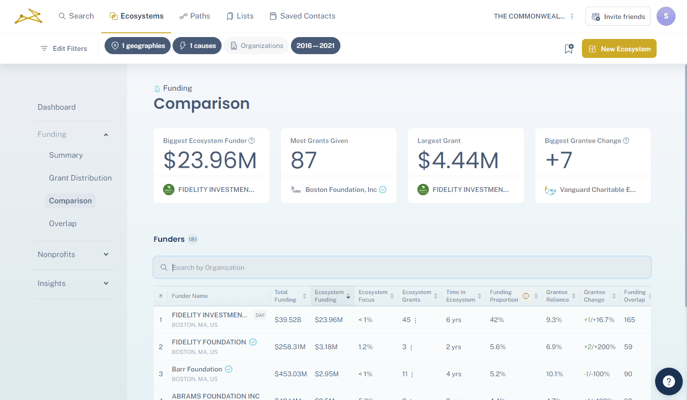Click the Funding Proportion info icon
687x400 pixels.
tap(526, 296)
